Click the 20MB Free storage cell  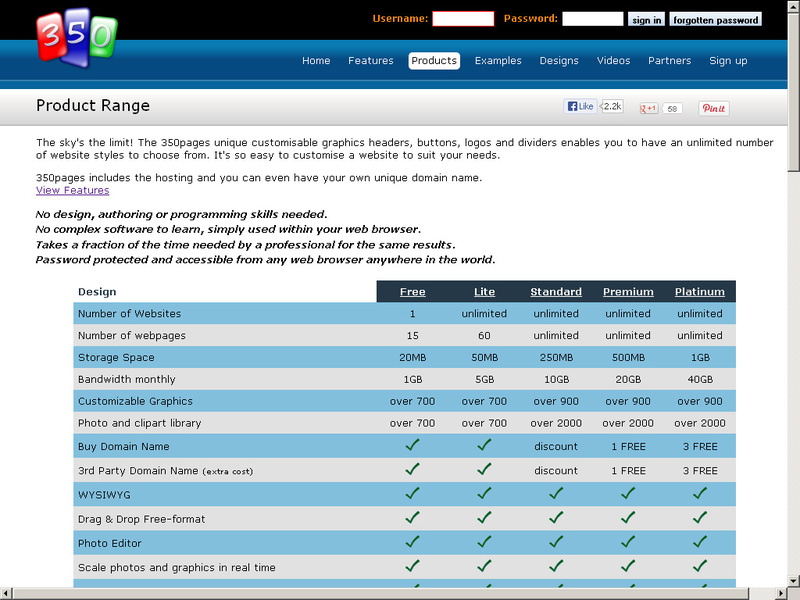pyautogui.click(x=412, y=358)
